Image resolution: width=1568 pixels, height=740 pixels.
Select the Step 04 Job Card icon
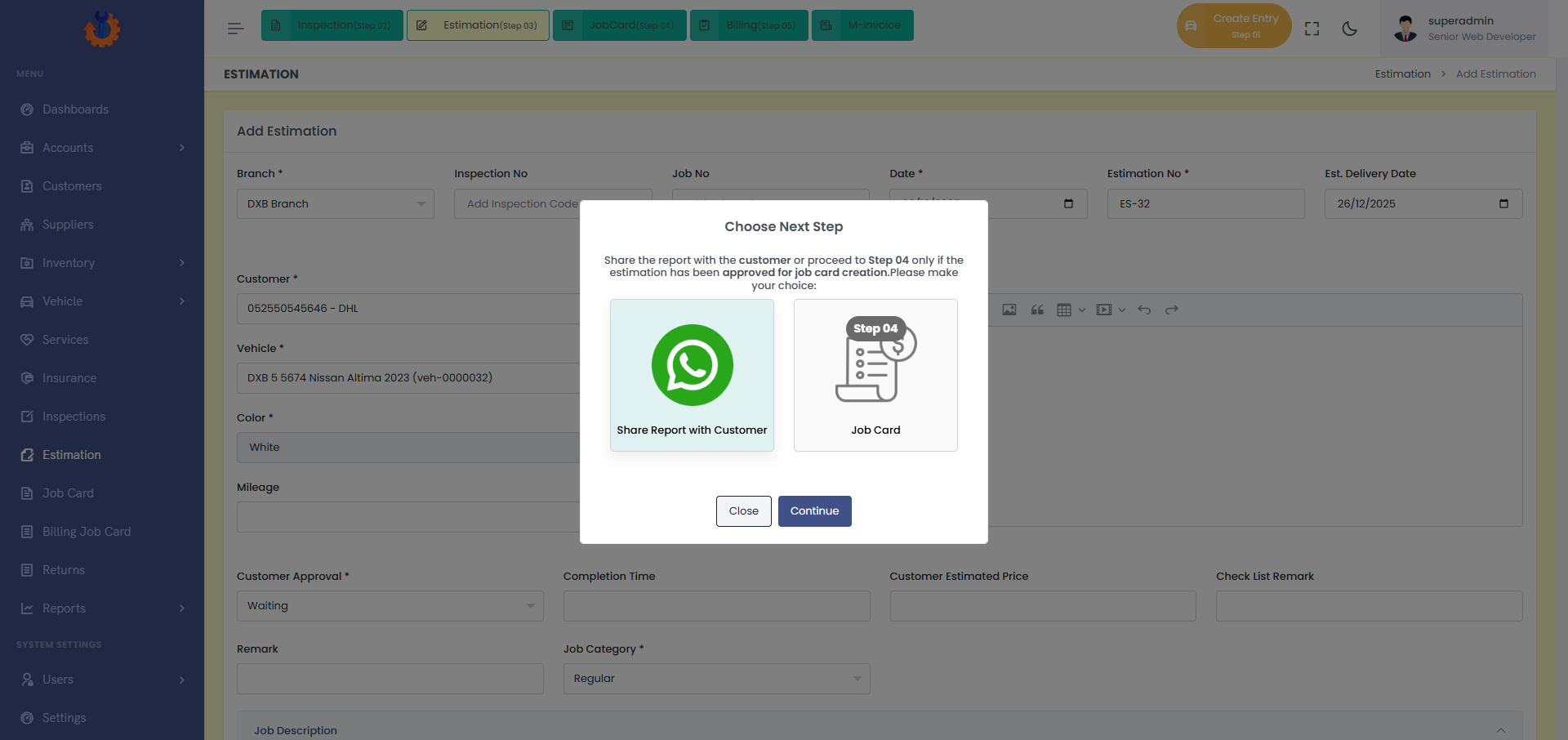[x=875, y=359]
